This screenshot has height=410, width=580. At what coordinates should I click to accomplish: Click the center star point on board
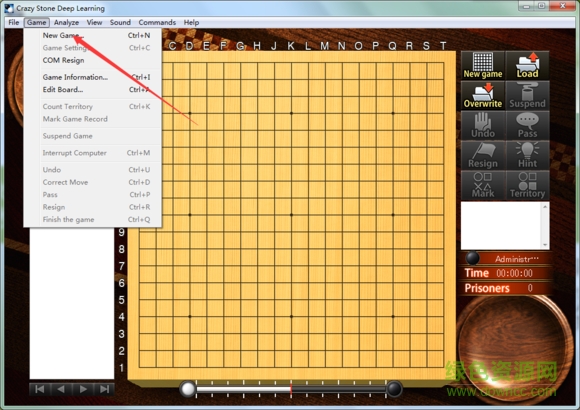coord(291,215)
